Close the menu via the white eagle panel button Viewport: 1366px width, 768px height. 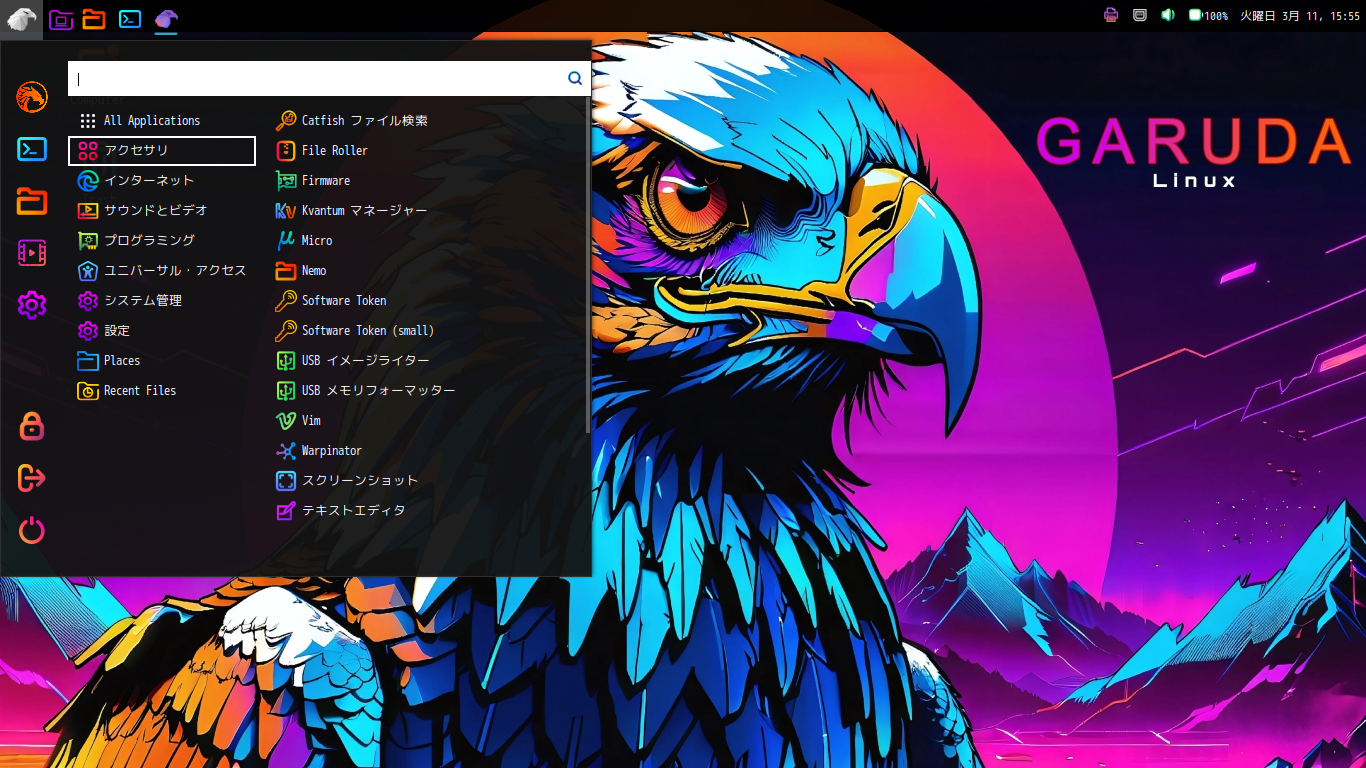(x=21, y=18)
